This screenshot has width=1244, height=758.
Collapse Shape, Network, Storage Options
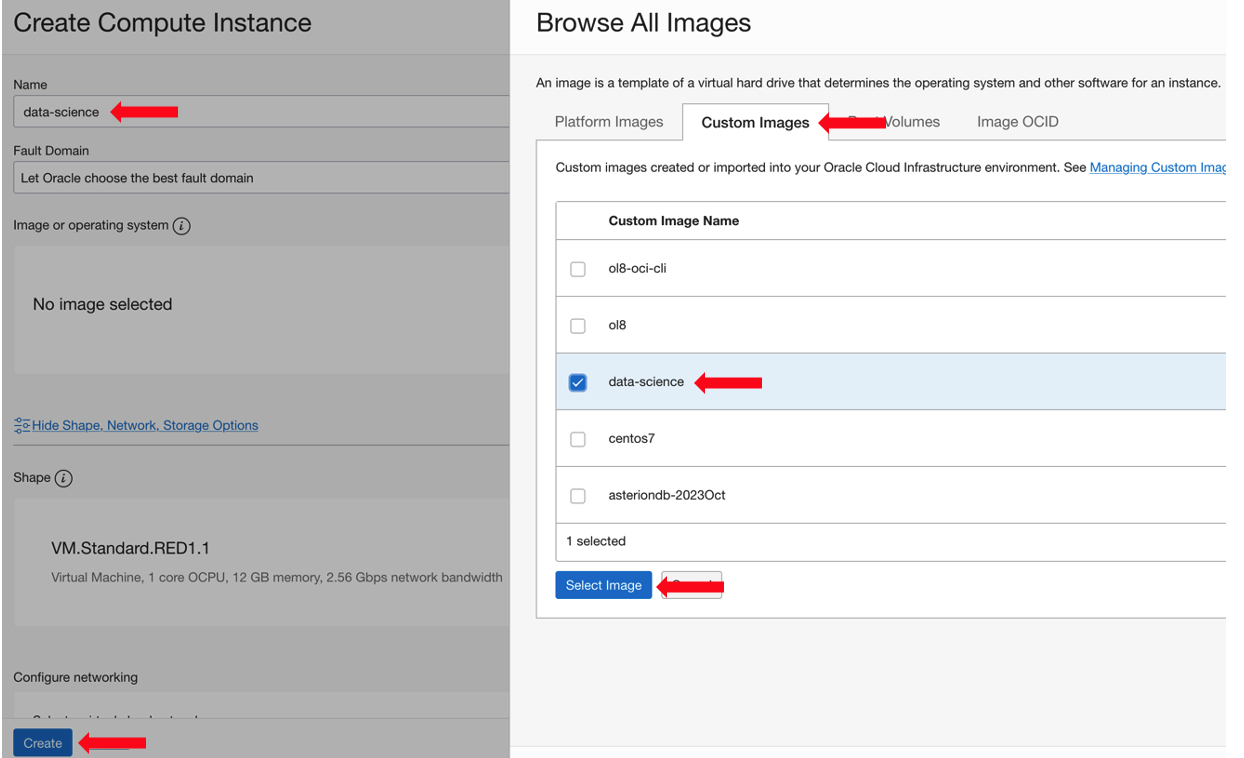tap(144, 425)
